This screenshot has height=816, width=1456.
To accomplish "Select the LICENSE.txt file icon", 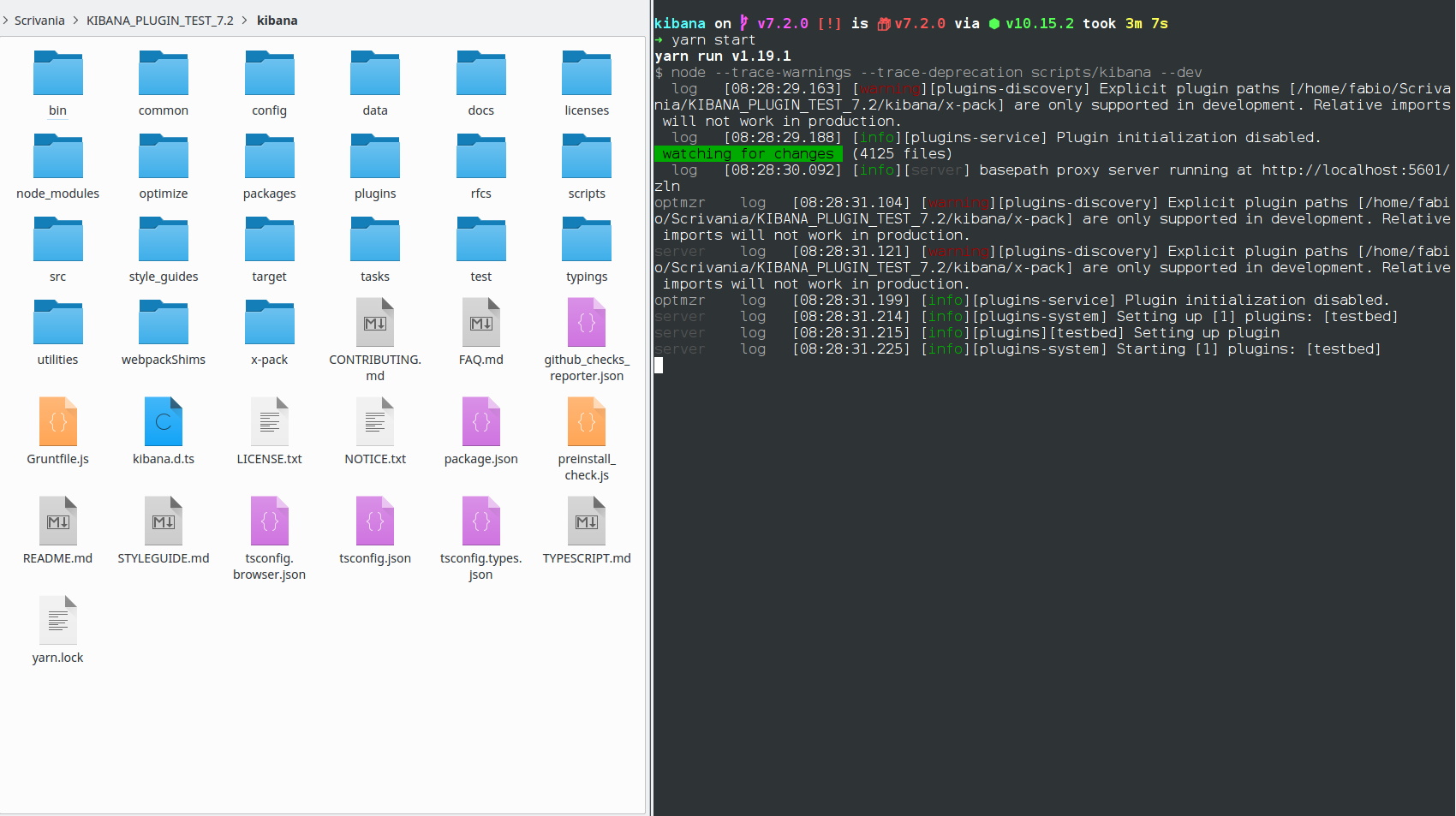I will point(269,421).
